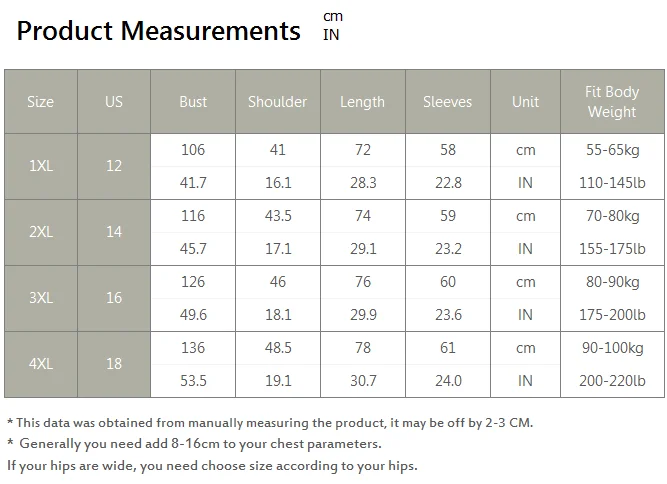Viewport: 667px width, 484px height.
Task: Select the US column header
Action: [x=114, y=102]
